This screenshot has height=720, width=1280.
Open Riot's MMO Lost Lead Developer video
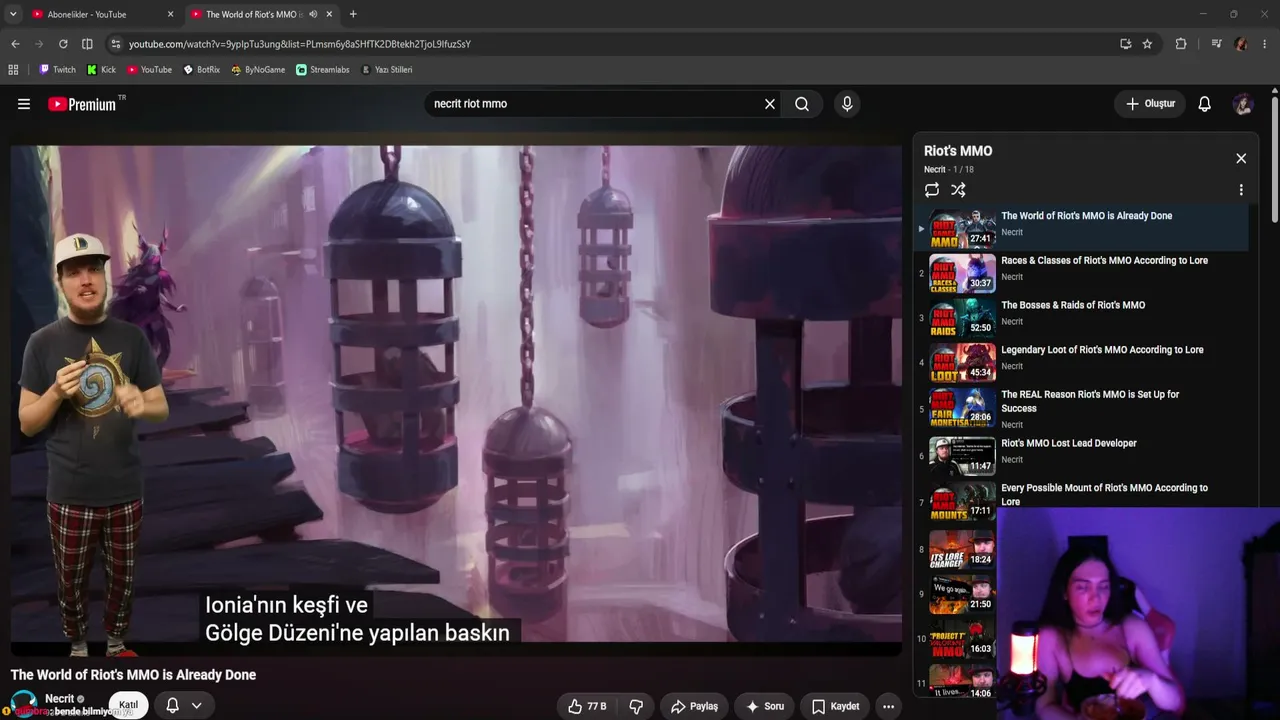(x=1084, y=456)
